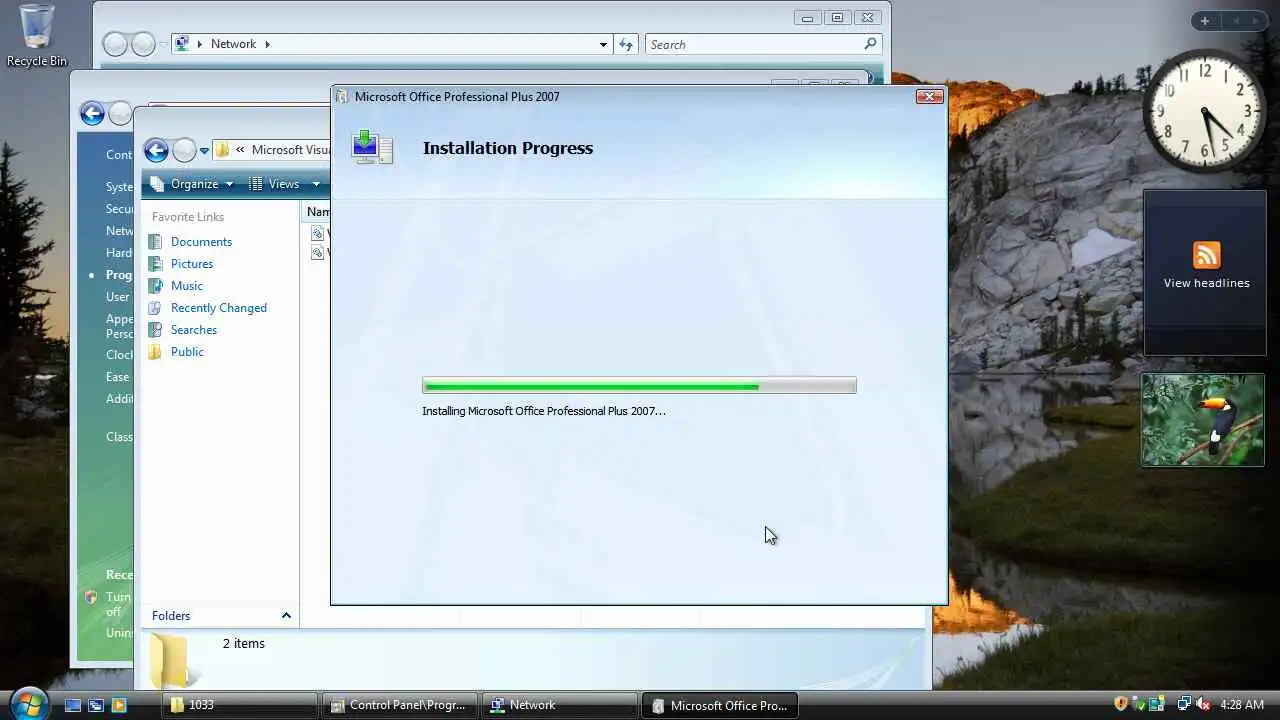1280x720 pixels.
Task: Click the green check tray icon
Action: coord(1139,704)
